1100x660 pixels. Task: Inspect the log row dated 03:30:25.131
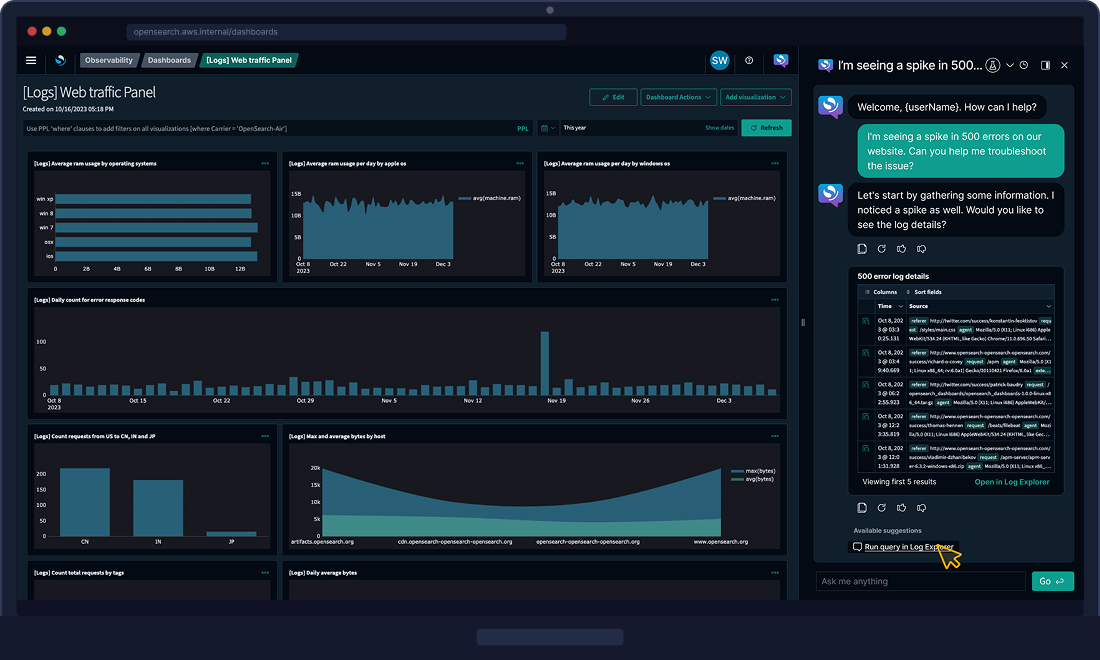click(x=866, y=321)
